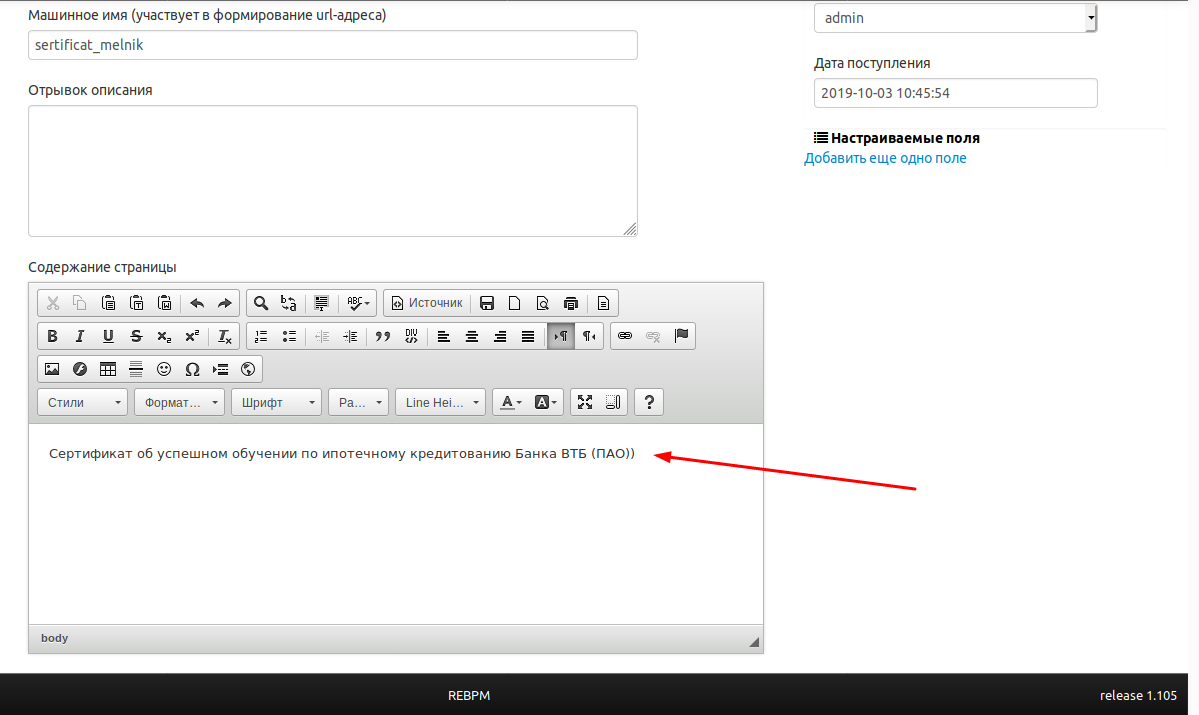This screenshot has width=1199, height=715.
Task: Set text direction left to right
Action: click(x=561, y=336)
